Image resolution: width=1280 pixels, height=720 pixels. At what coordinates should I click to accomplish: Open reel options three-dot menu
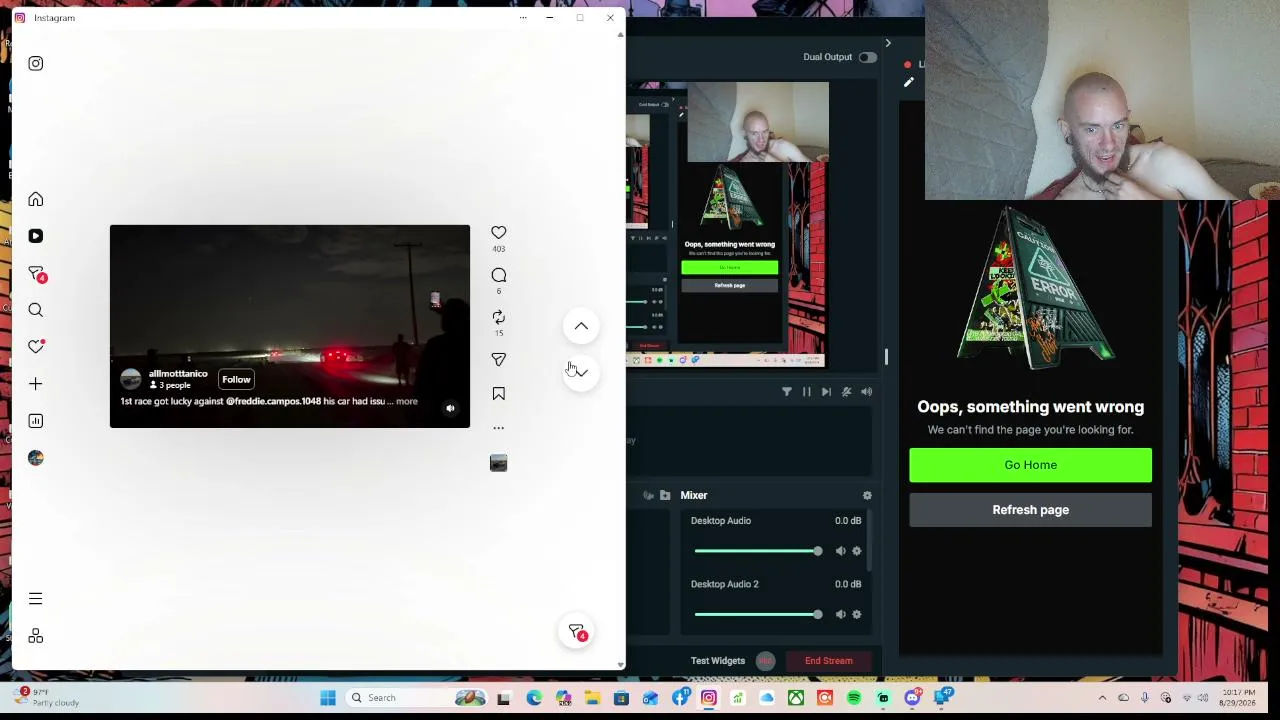(x=499, y=428)
